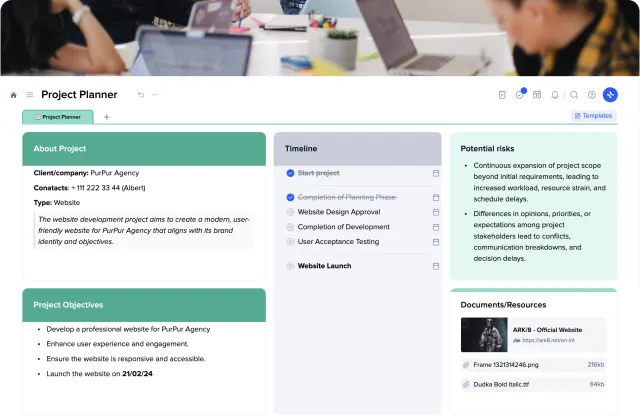Click the About Project header

[x=144, y=149]
